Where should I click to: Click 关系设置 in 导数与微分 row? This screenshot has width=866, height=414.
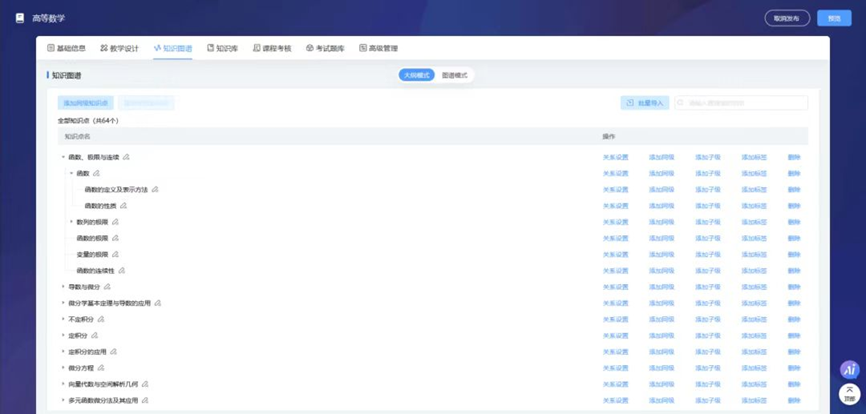point(615,287)
